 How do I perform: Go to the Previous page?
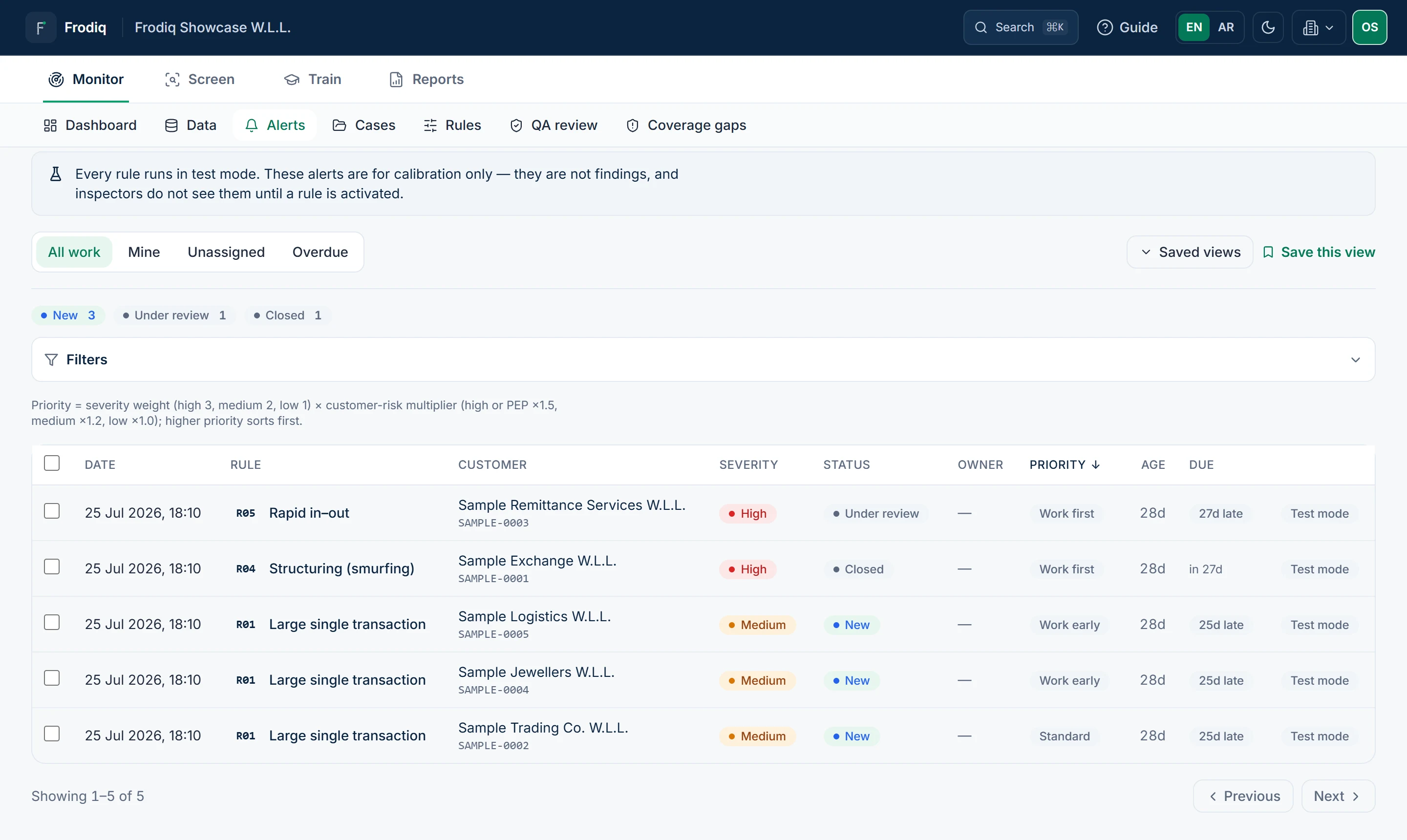[1243, 796]
